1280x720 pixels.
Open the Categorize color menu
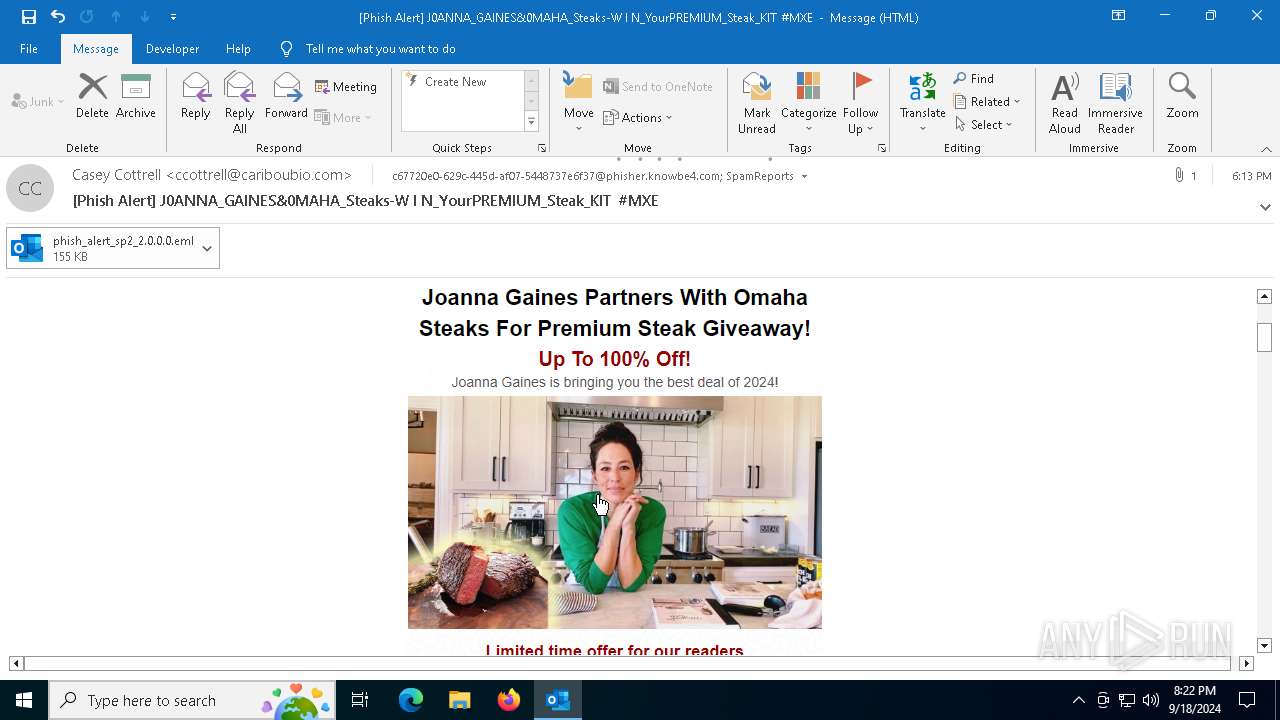[808, 102]
